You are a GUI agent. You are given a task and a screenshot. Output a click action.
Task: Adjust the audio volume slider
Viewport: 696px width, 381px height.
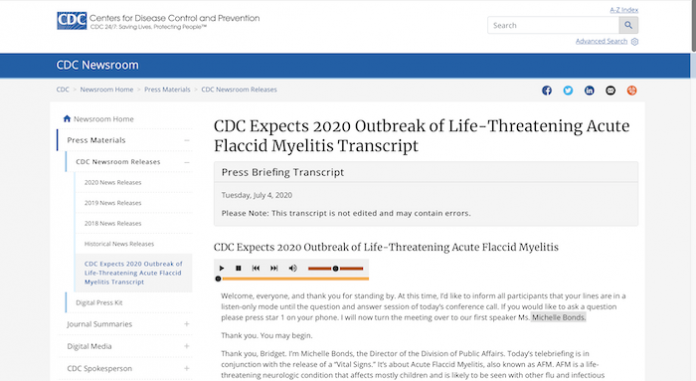pyautogui.click(x=336, y=268)
